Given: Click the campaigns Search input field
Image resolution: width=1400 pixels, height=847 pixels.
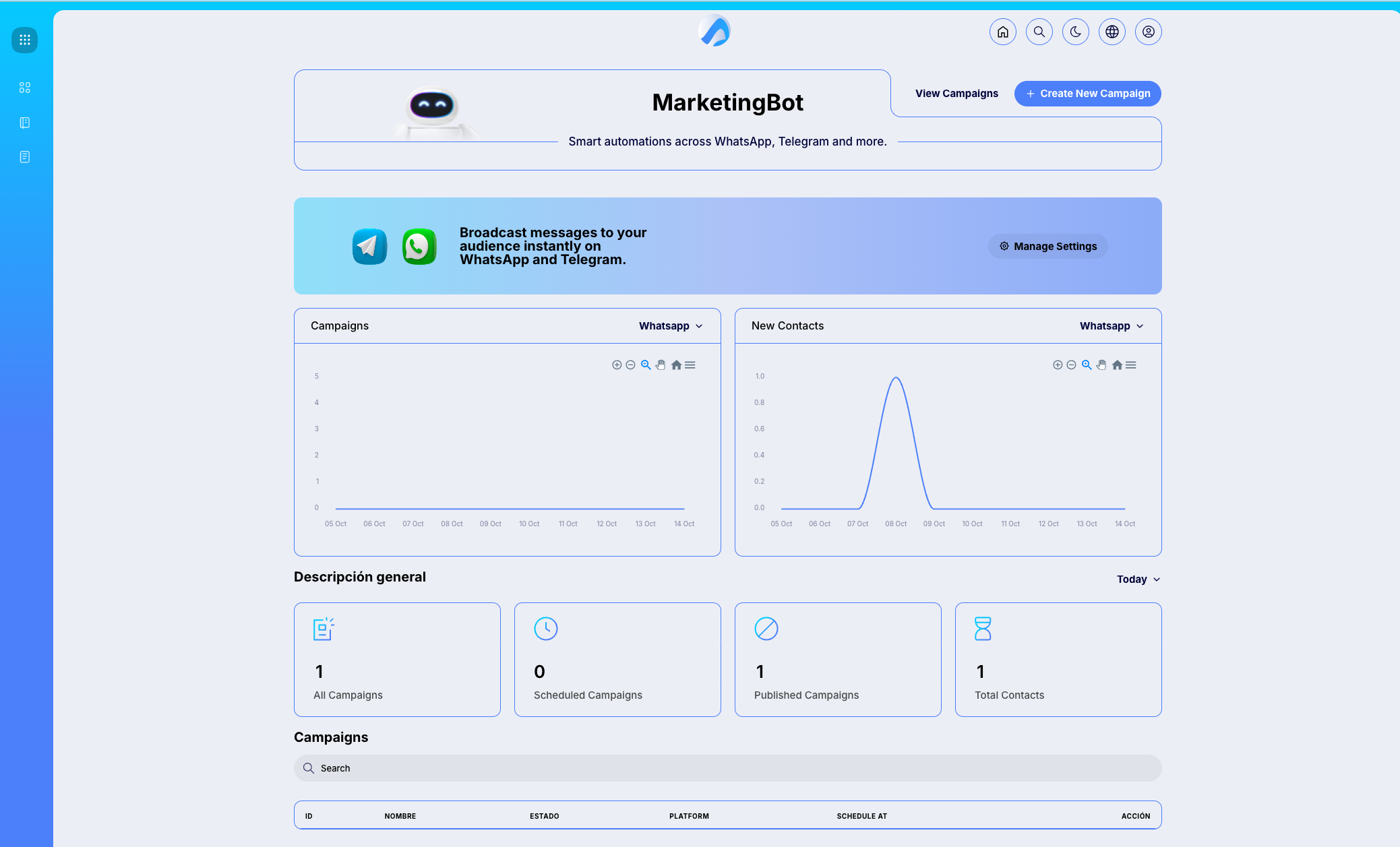Looking at the screenshot, I should coord(728,768).
